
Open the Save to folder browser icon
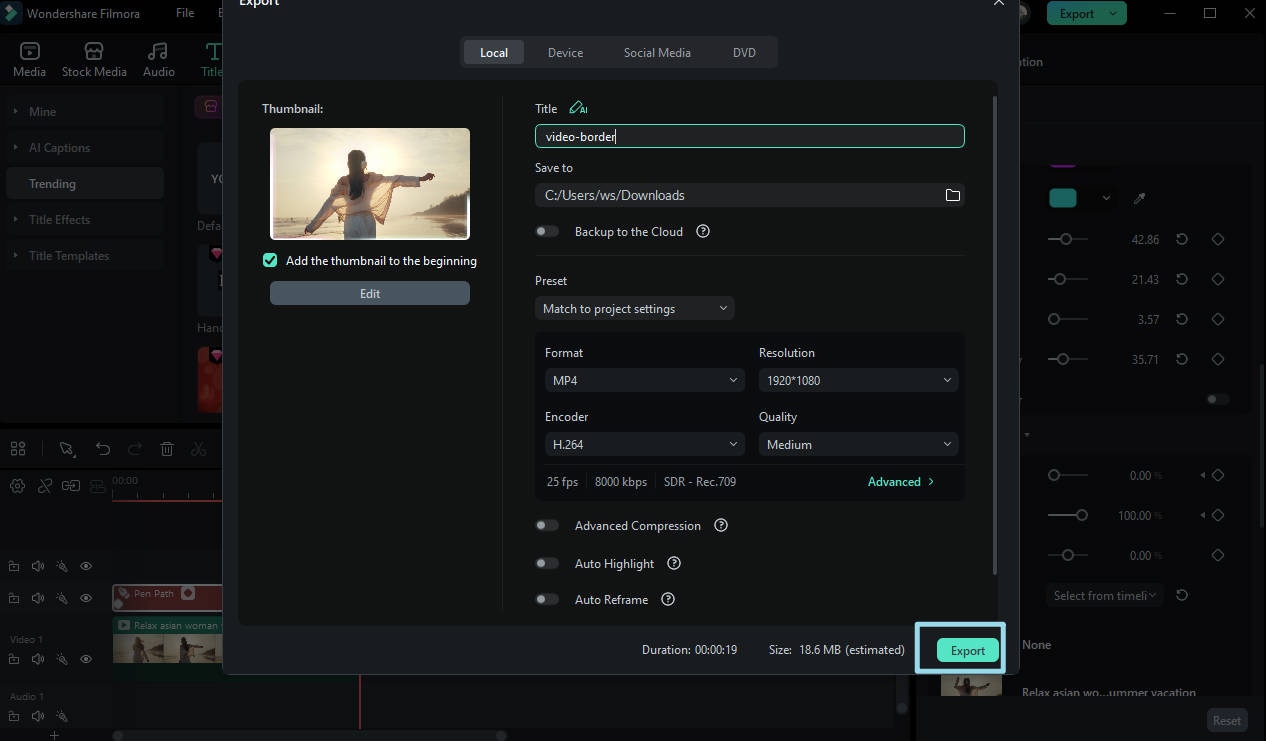[x=952, y=195]
